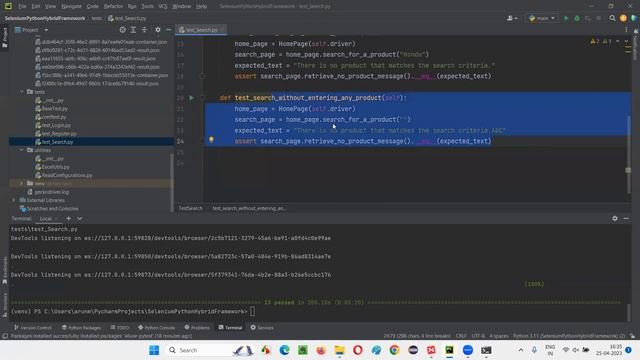Hide the Project panel with minus icon
The height and width of the screenshot is (360, 640).
(x=168, y=30)
